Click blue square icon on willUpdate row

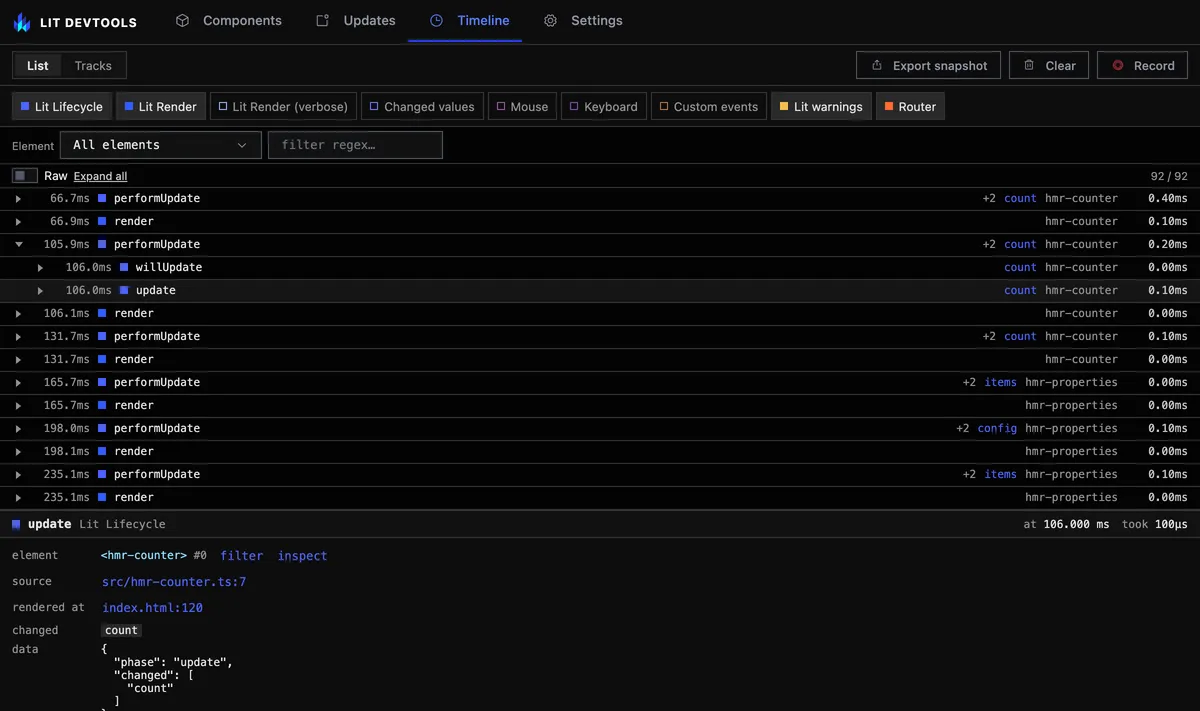125,267
